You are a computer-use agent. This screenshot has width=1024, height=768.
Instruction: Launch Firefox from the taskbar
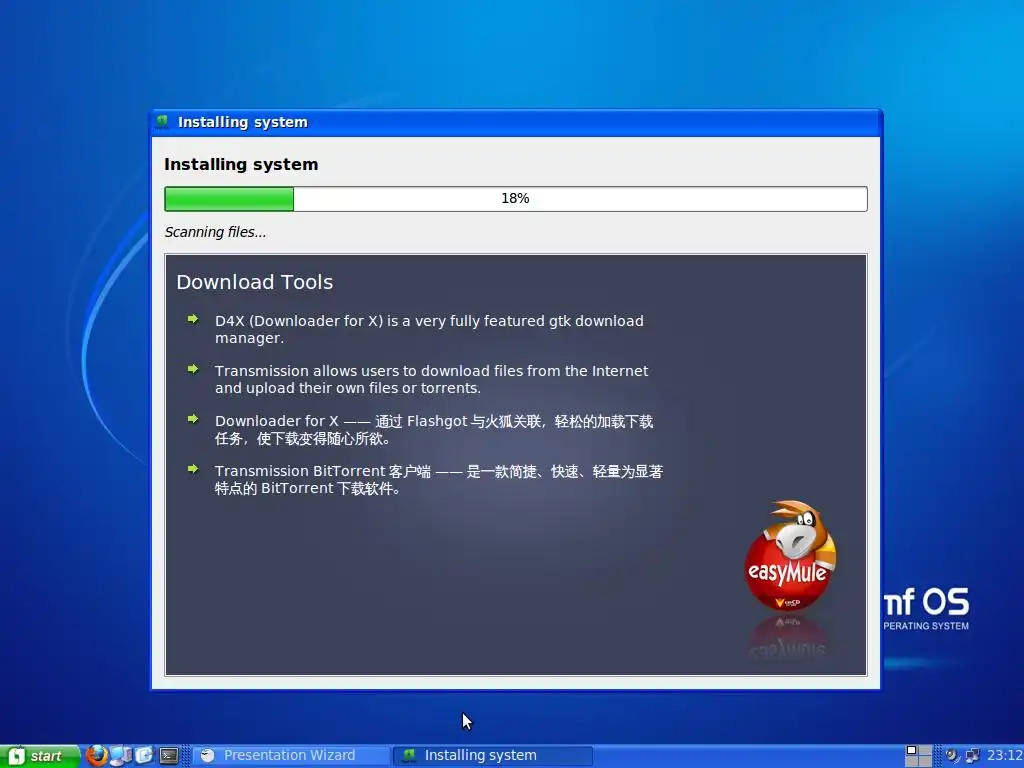coord(97,755)
